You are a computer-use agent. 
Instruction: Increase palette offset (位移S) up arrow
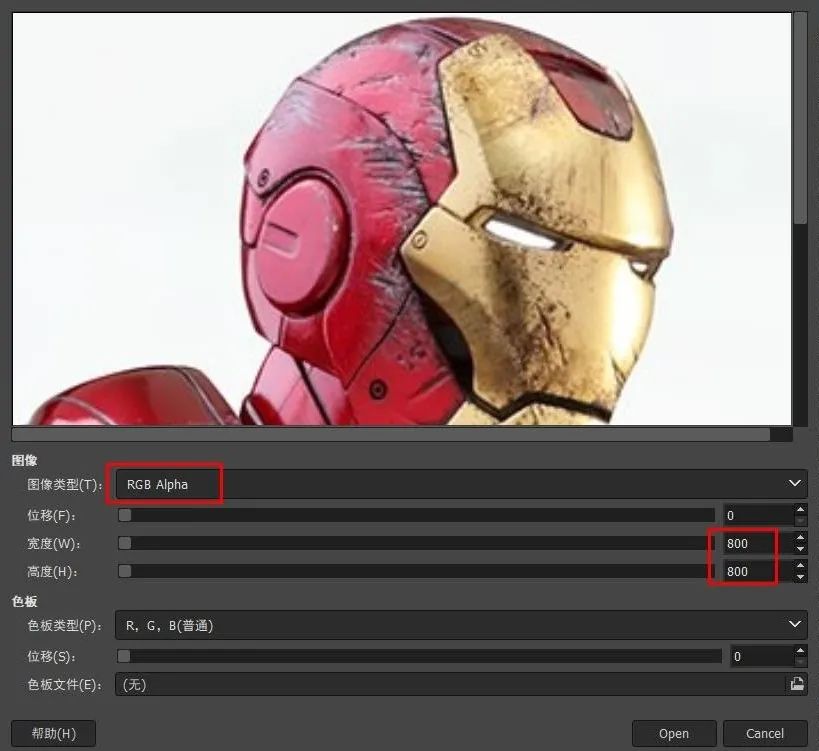pos(800,650)
